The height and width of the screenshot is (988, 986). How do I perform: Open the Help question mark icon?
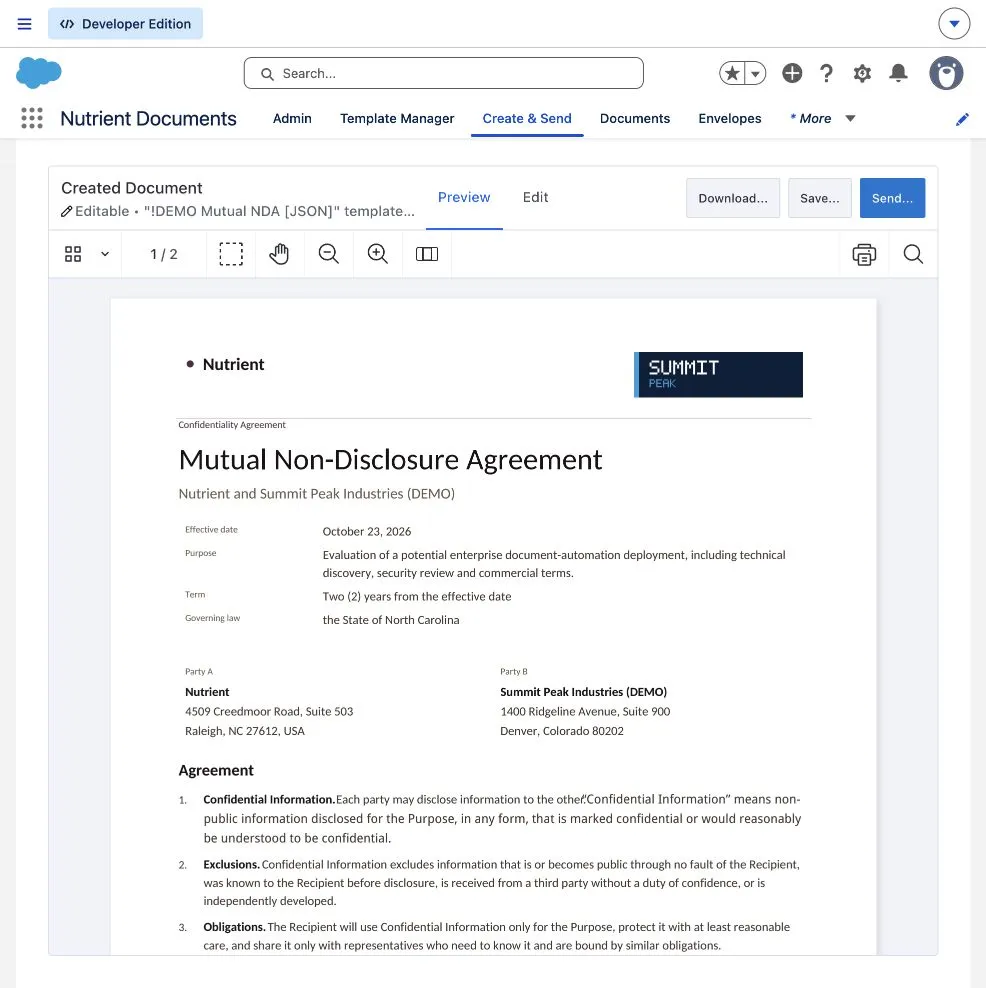click(x=827, y=73)
